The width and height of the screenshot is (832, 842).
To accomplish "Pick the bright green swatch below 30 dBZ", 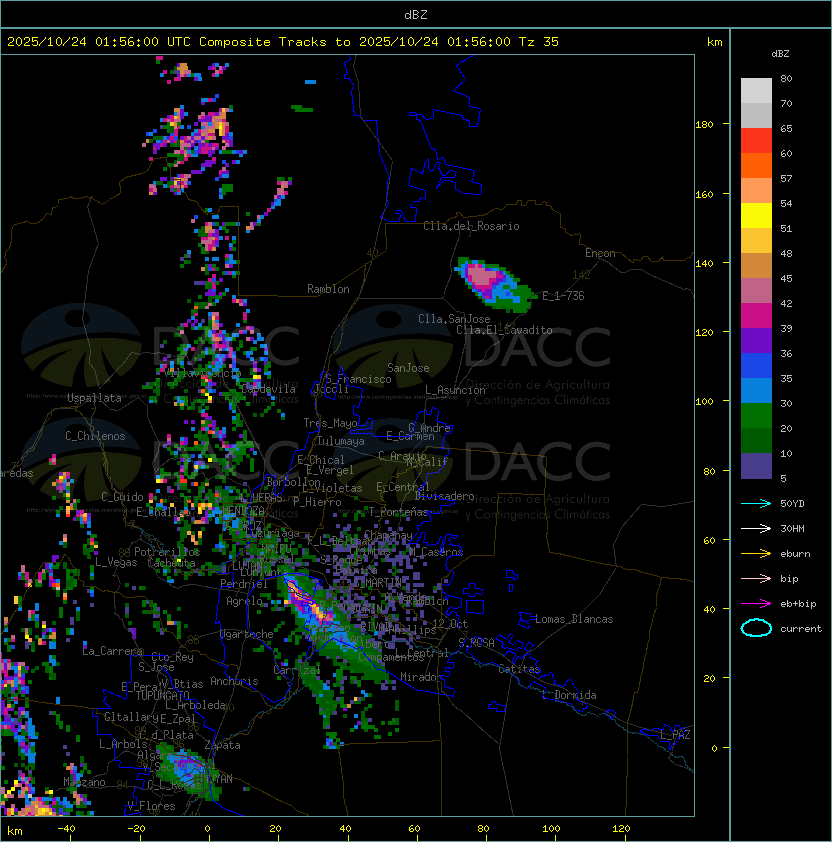I will [x=756, y=416].
